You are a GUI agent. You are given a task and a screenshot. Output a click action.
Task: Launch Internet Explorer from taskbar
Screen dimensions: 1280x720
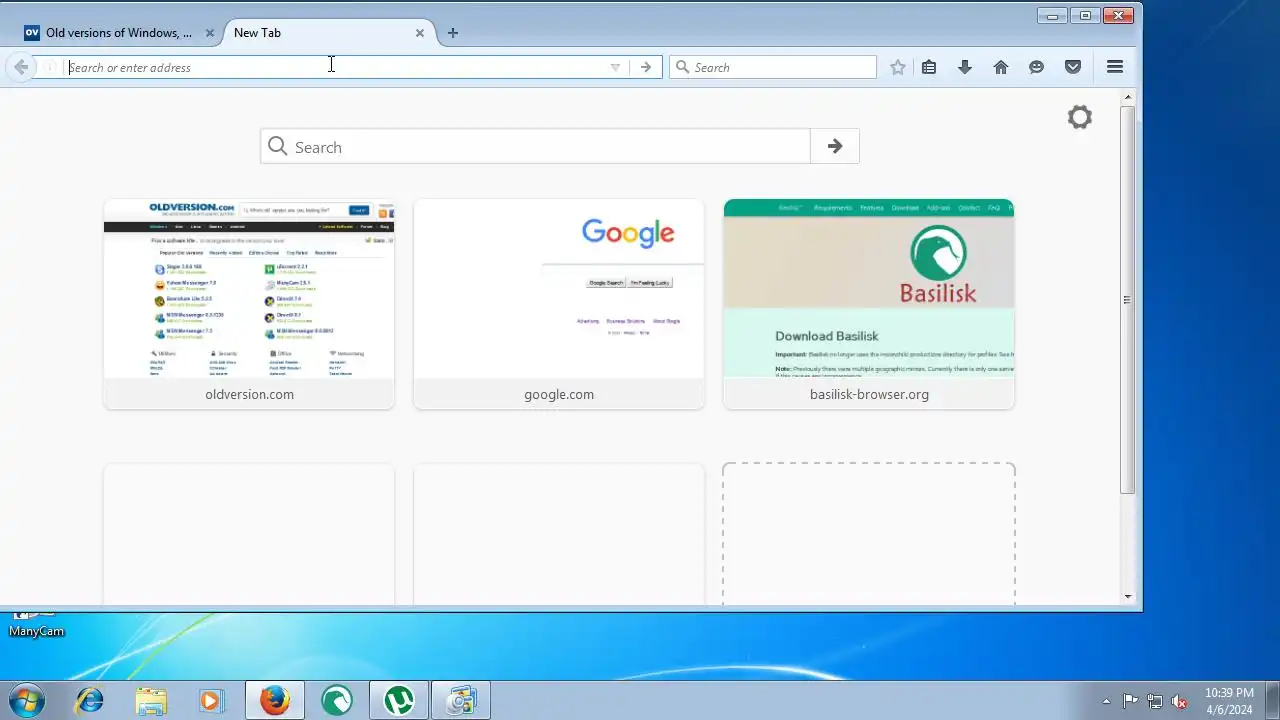tap(90, 701)
